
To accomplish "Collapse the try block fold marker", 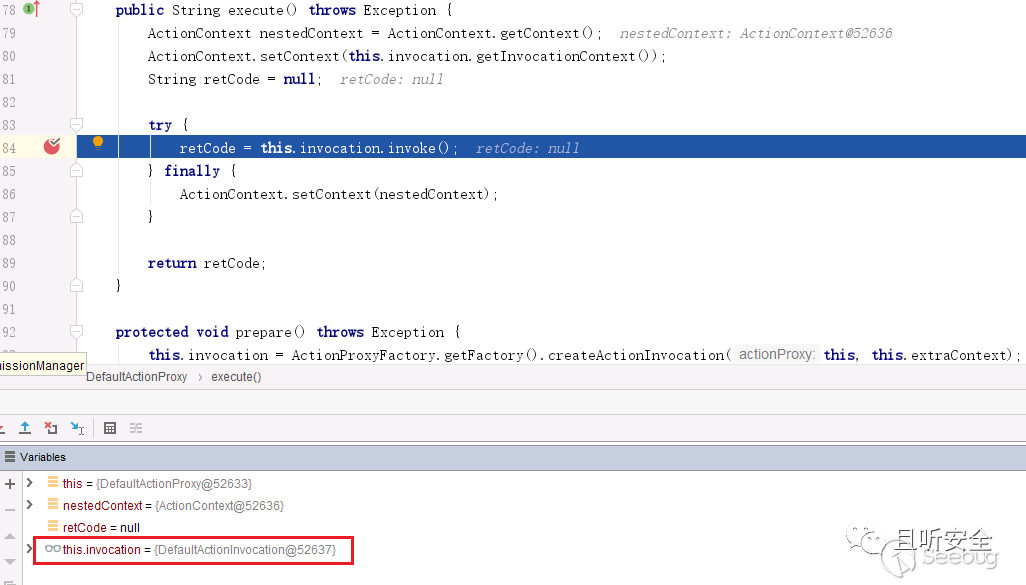I will (76, 125).
